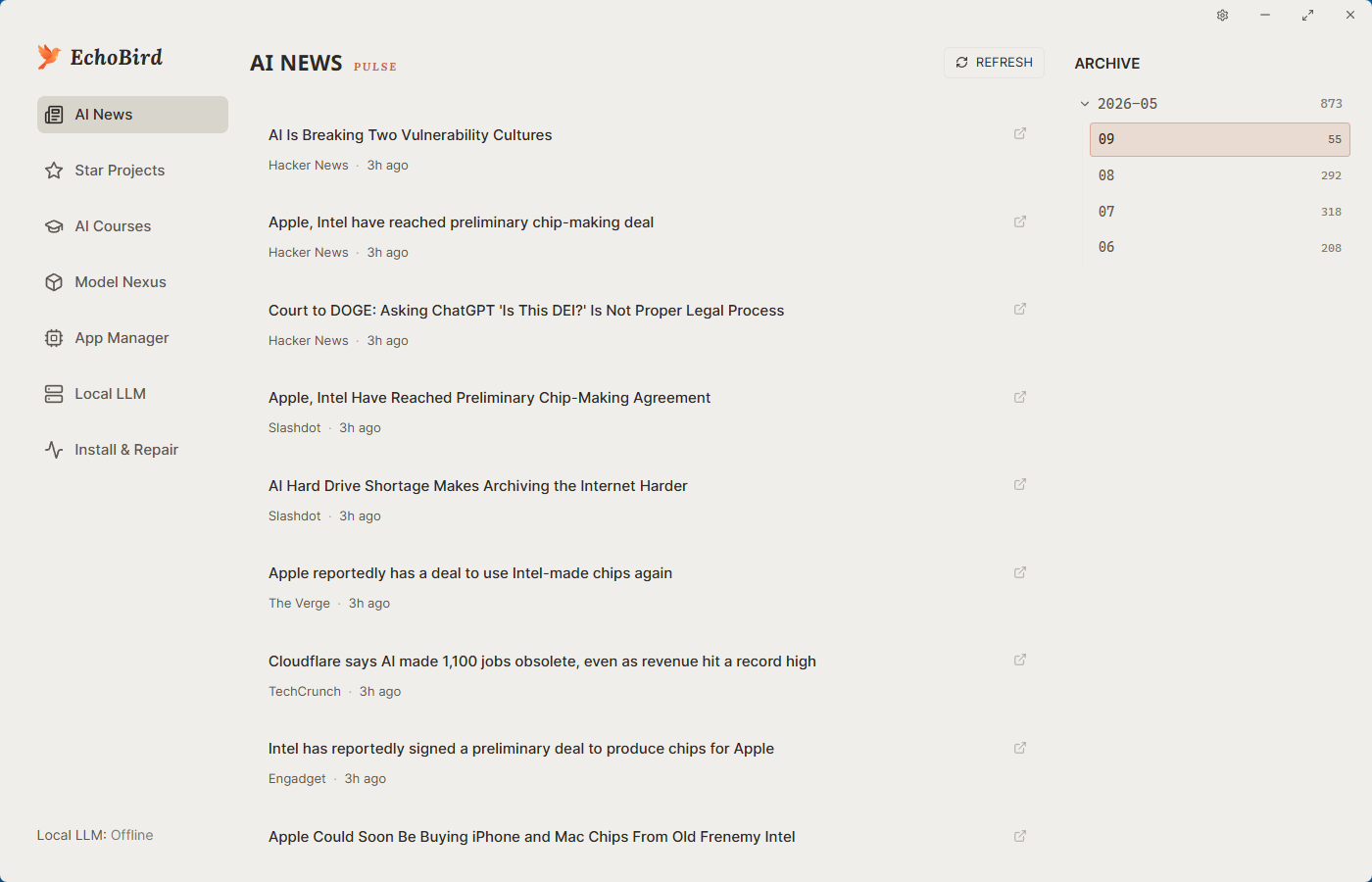This screenshot has width=1372, height=882.
Task: Click the 873 count beside 2026-05
Action: (x=1331, y=104)
